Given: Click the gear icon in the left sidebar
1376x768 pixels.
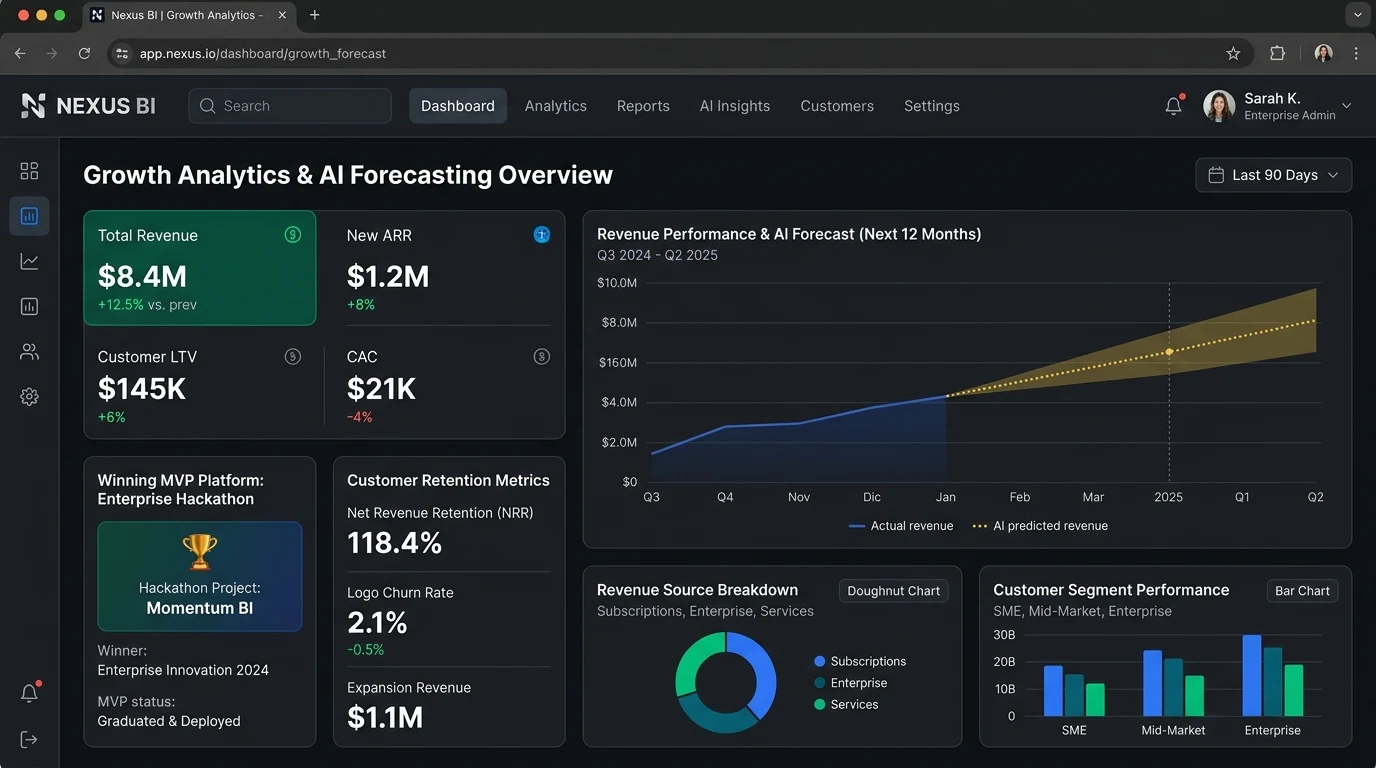Looking at the screenshot, I should pyautogui.click(x=29, y=397).
